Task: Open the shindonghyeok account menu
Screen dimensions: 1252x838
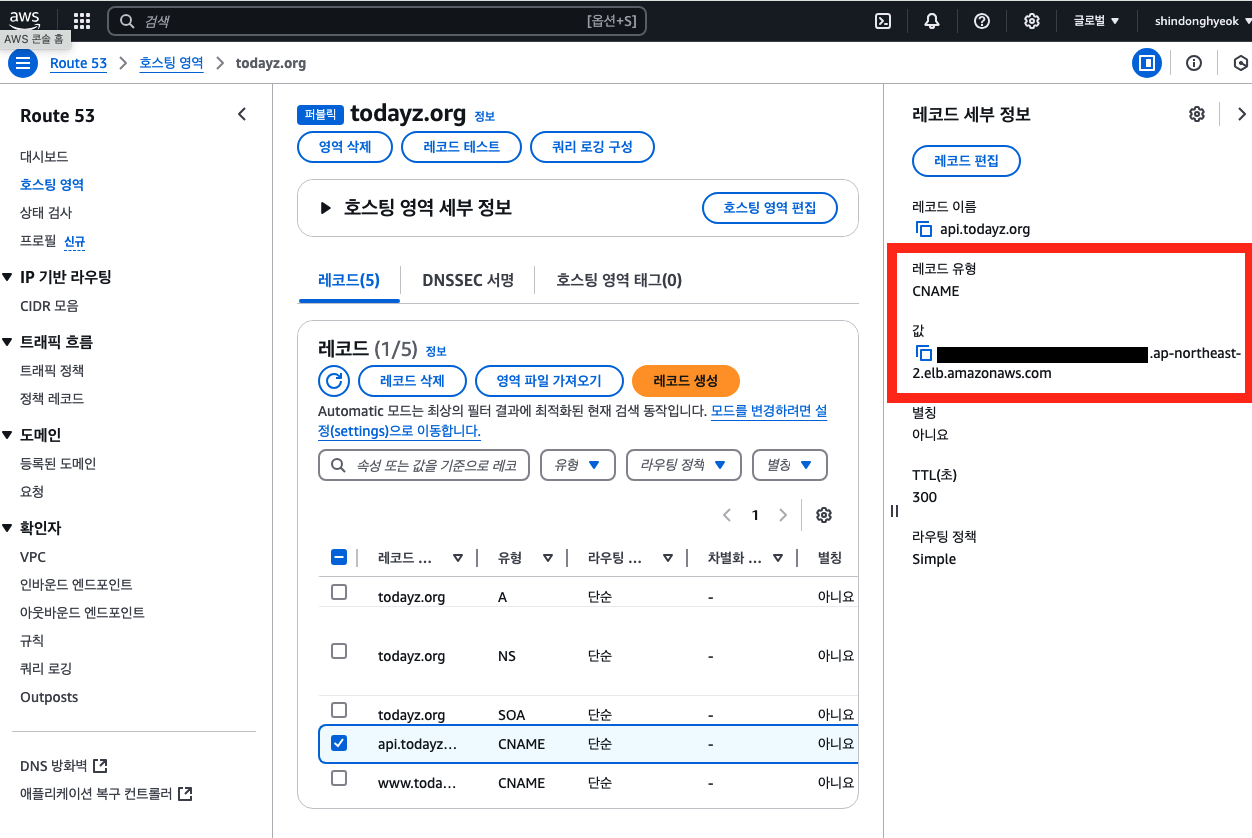Action: tap(1202, 21)
